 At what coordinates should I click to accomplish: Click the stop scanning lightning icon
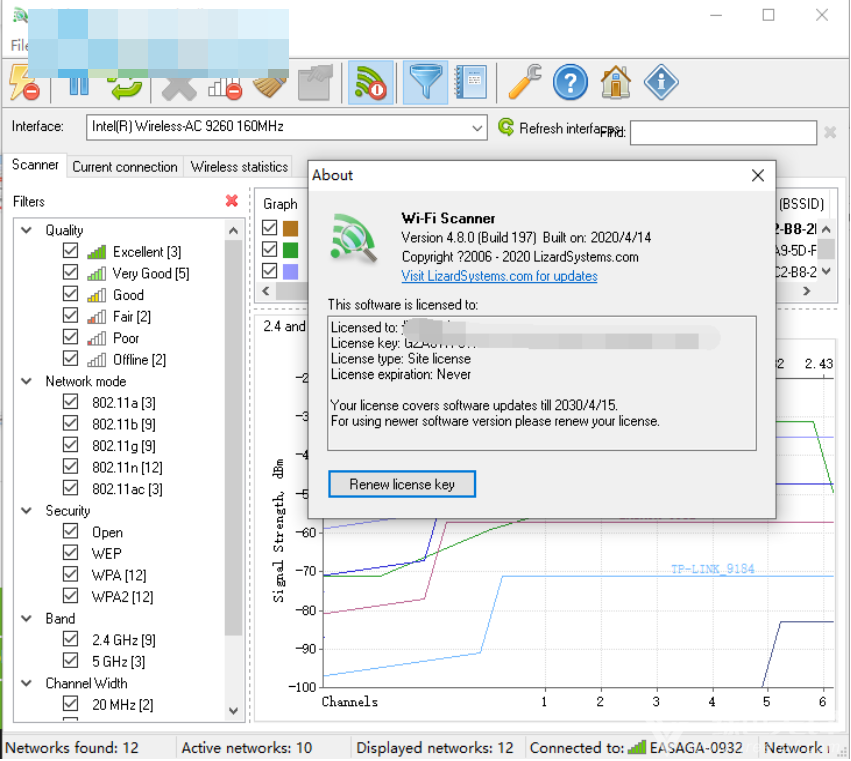coord(24,83)
